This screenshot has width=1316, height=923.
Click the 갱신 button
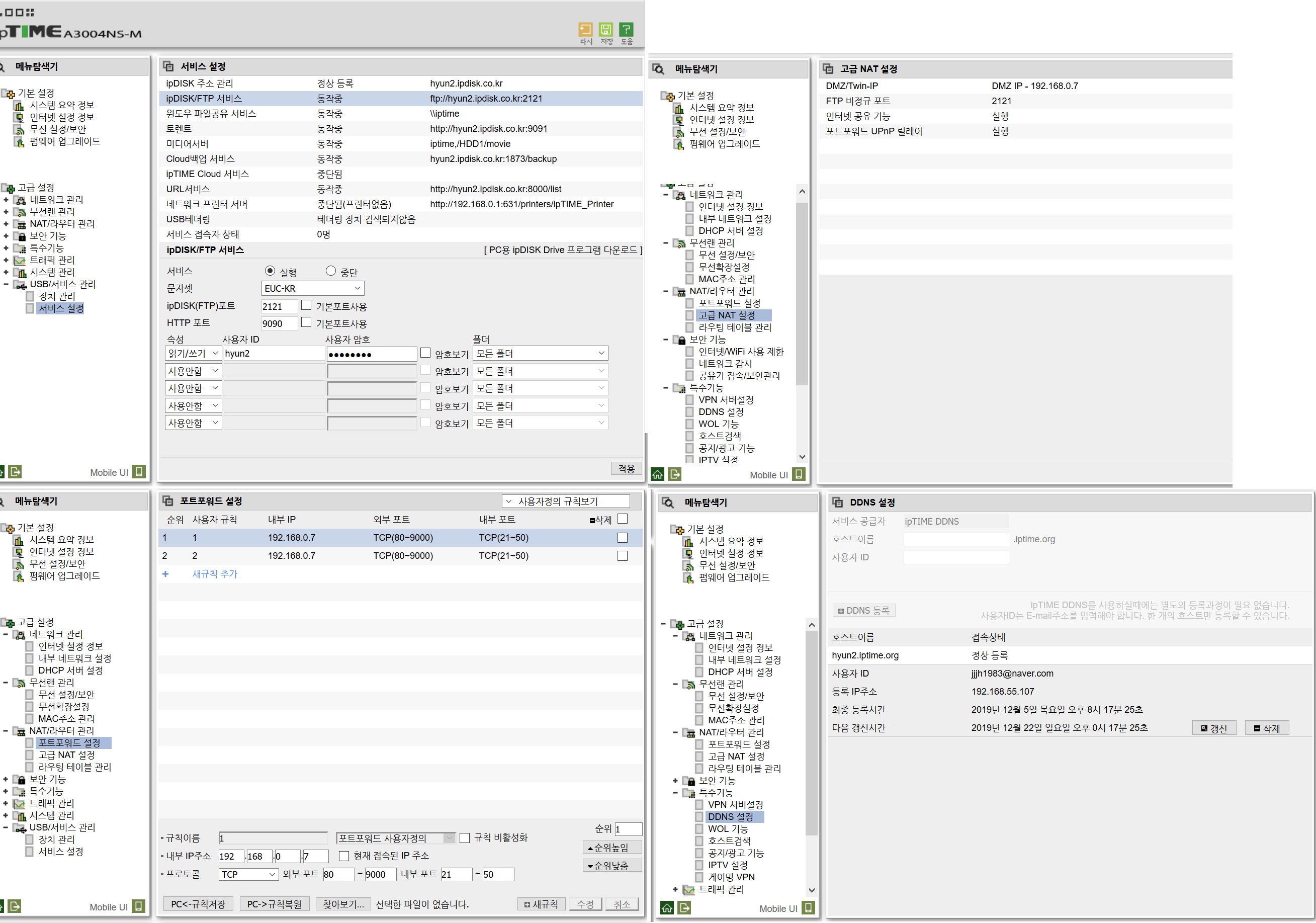pyautogui.click(x=1213, y=728)
